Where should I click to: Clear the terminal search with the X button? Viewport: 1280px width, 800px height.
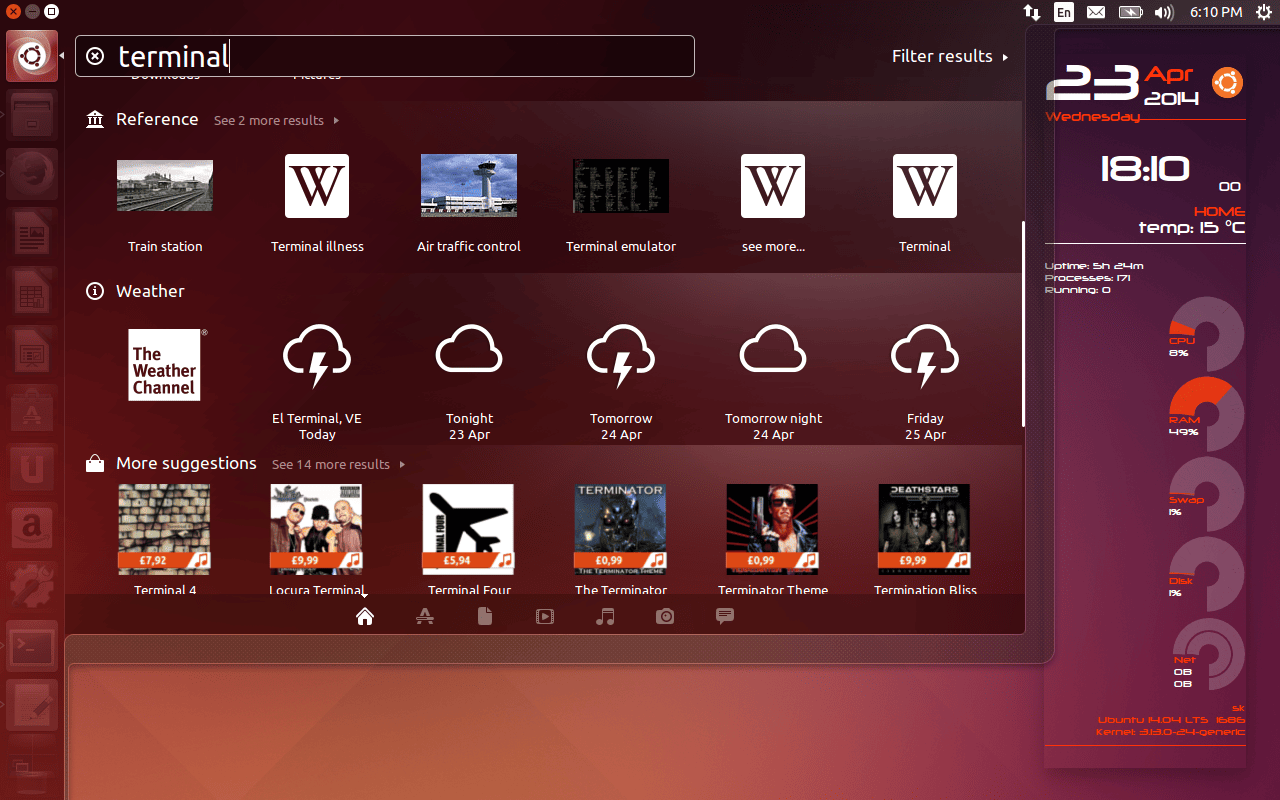click(x=95, y=56)
